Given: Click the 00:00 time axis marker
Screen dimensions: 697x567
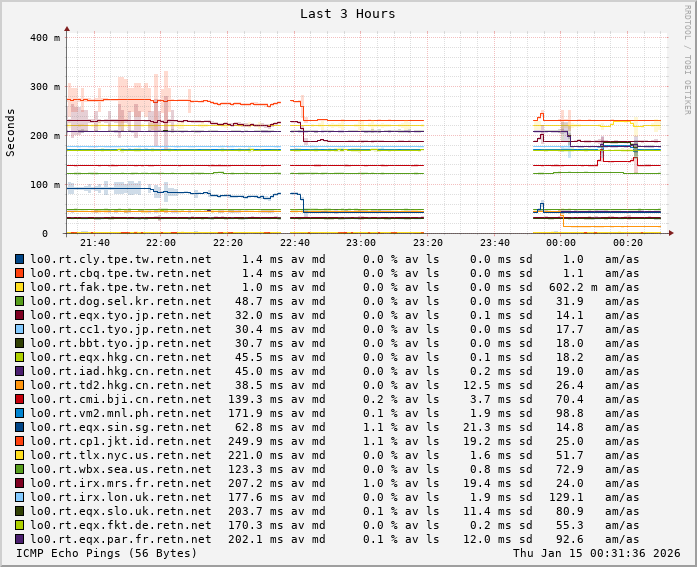Looking at the screenshot, I should pos(561,243).
